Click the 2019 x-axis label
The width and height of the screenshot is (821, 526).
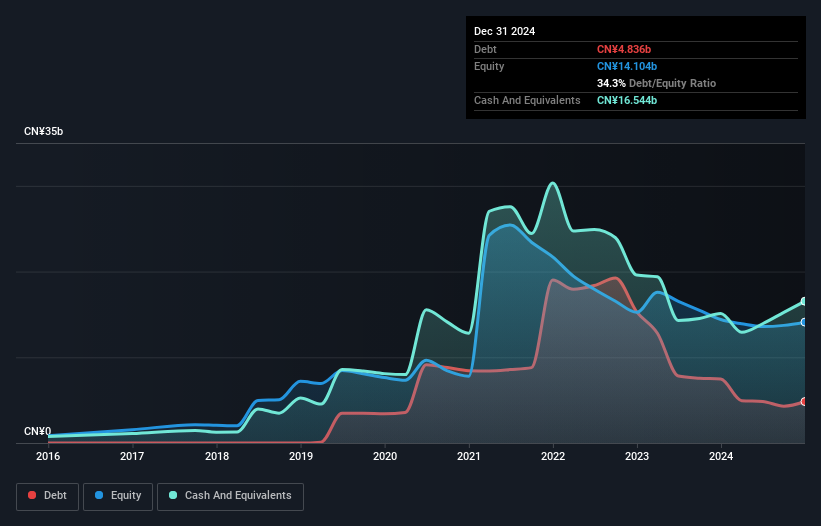point(301,456)
